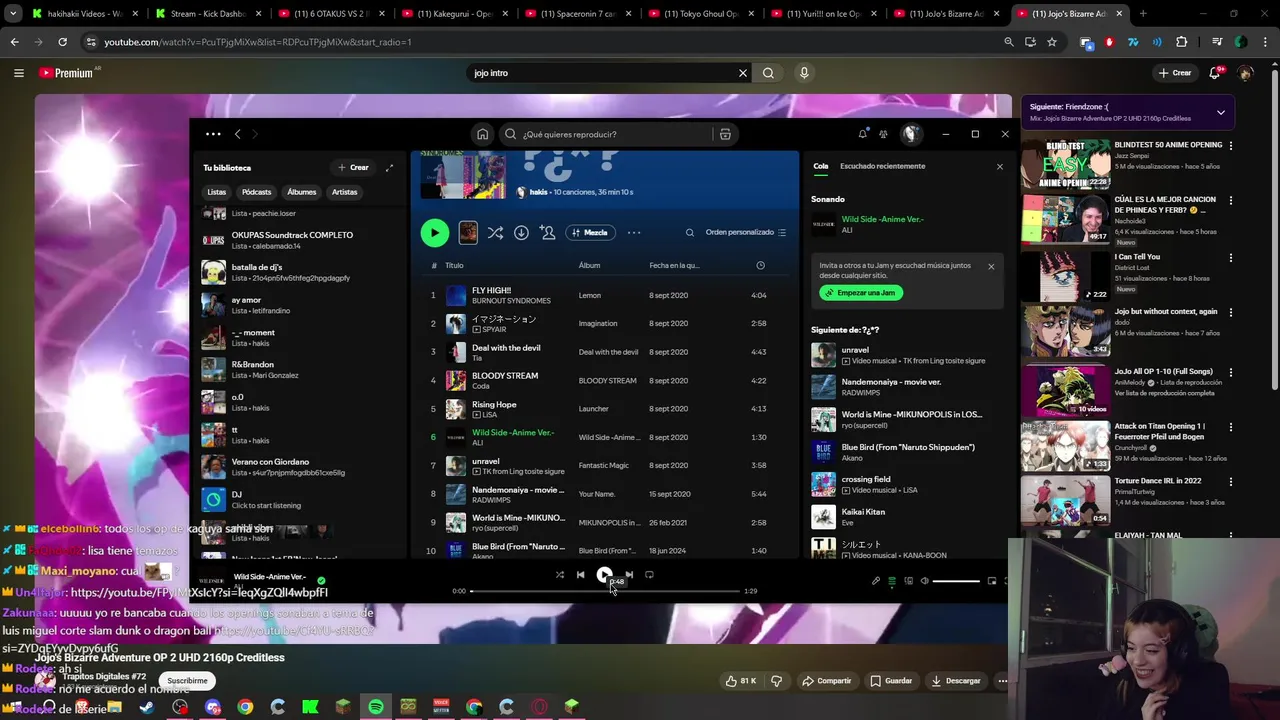Viewport: 1280px width, 720px height.
Task: Toggle the Spotify lyrics microphone icon
Action: pyautogui.click(x=876, y=581)
